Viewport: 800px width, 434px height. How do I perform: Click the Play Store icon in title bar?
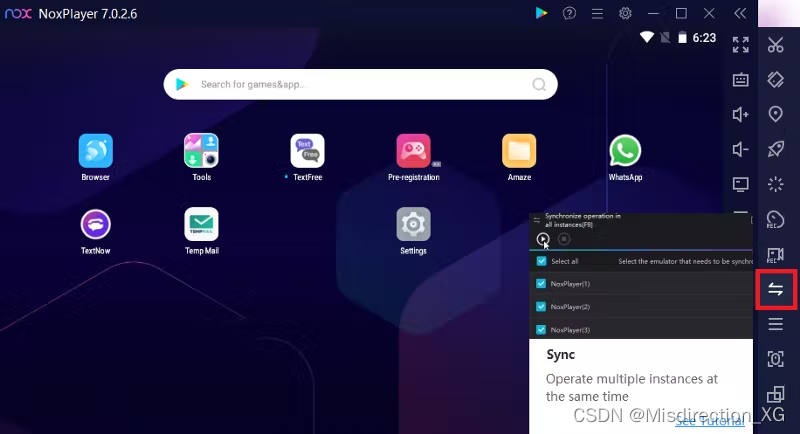pyautogui.click(x=541, y=13)
